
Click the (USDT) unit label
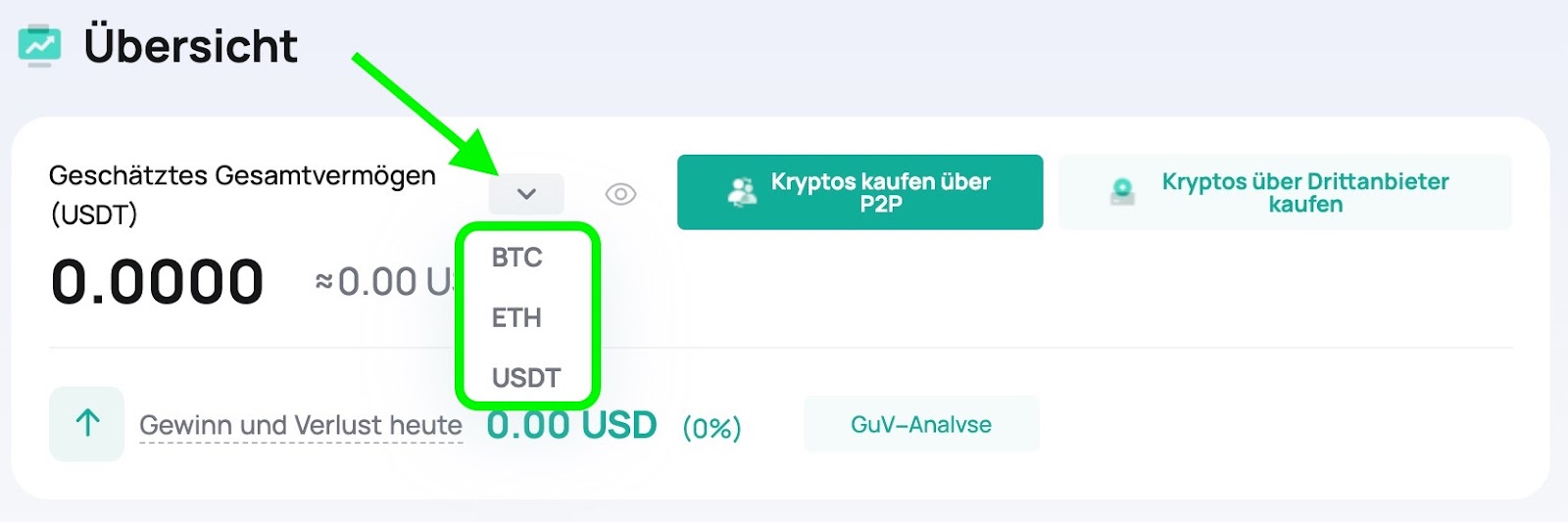tap(94, 214)
